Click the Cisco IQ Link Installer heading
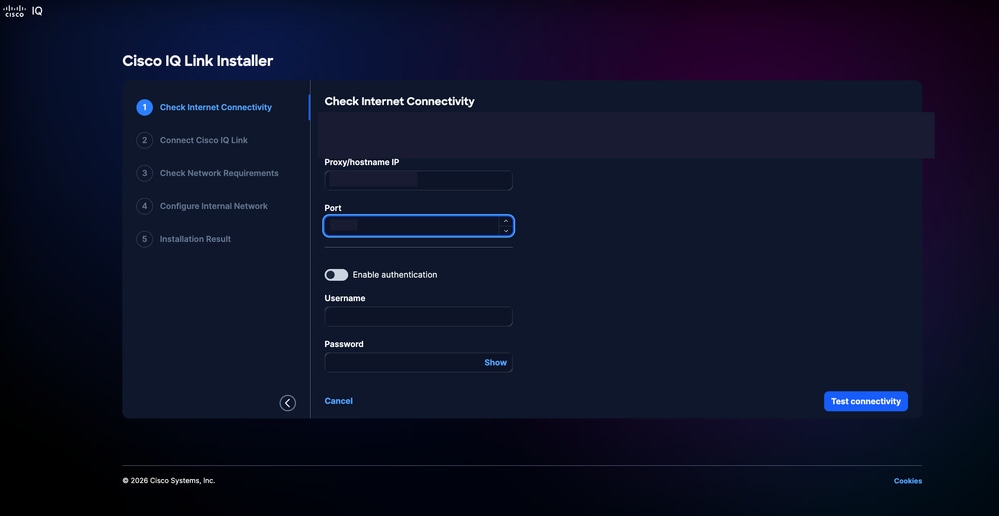The width and height of the screenshot is (999, 516). tap(198, 61)
